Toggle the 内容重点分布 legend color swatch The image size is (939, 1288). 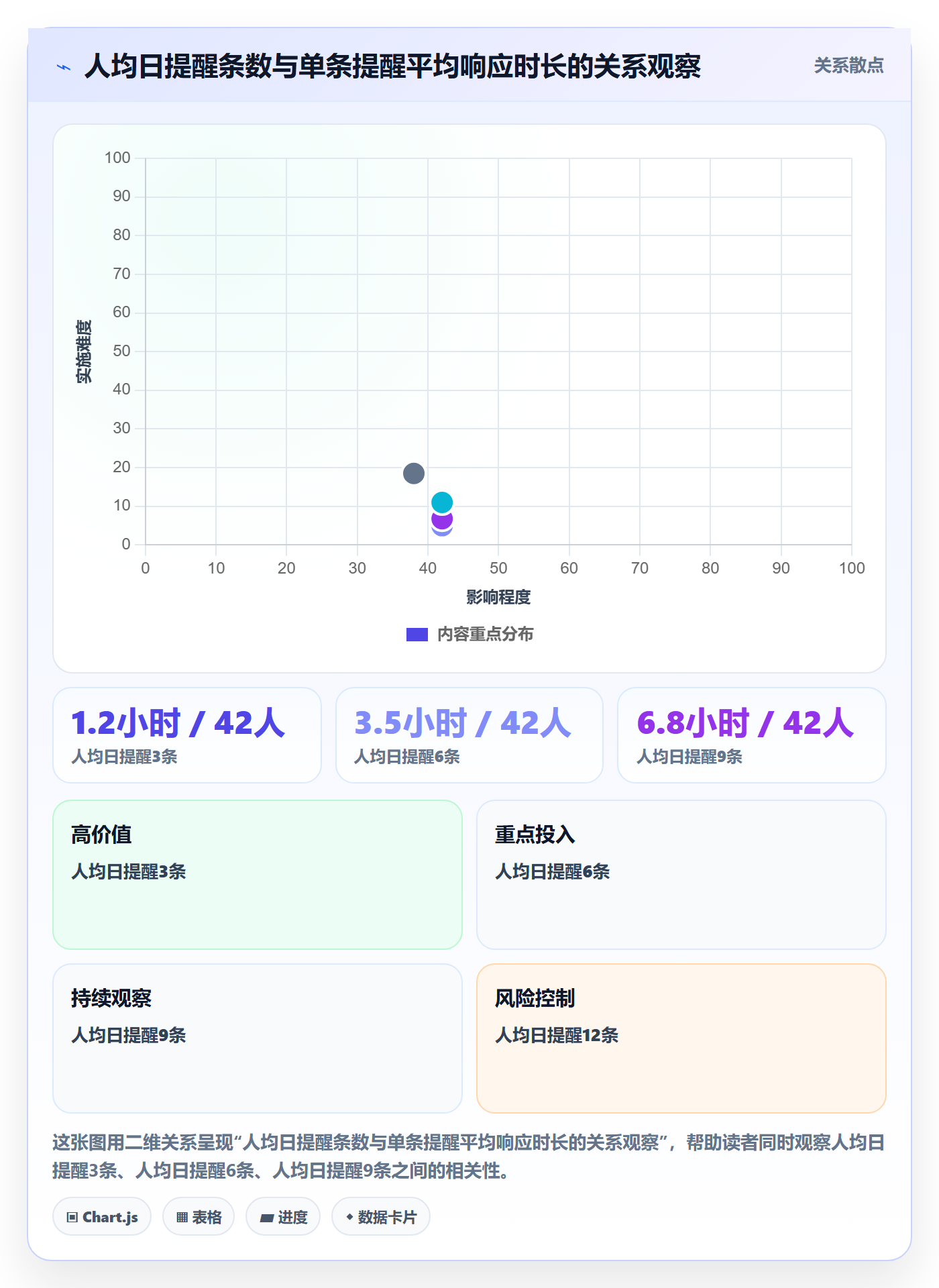[417, 635]
